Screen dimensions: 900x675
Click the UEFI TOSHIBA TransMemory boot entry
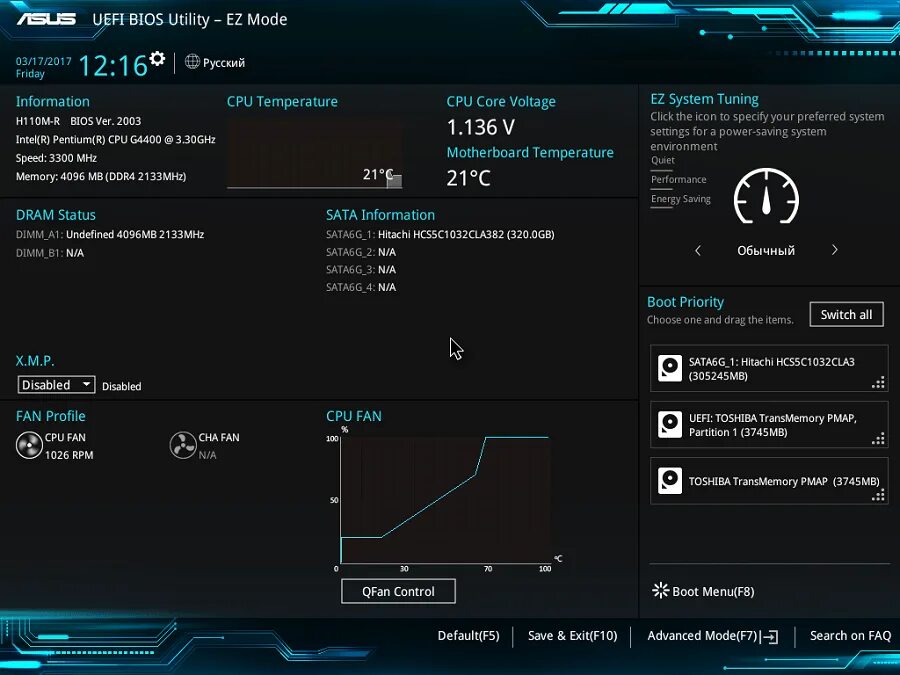tap(769, 425)
